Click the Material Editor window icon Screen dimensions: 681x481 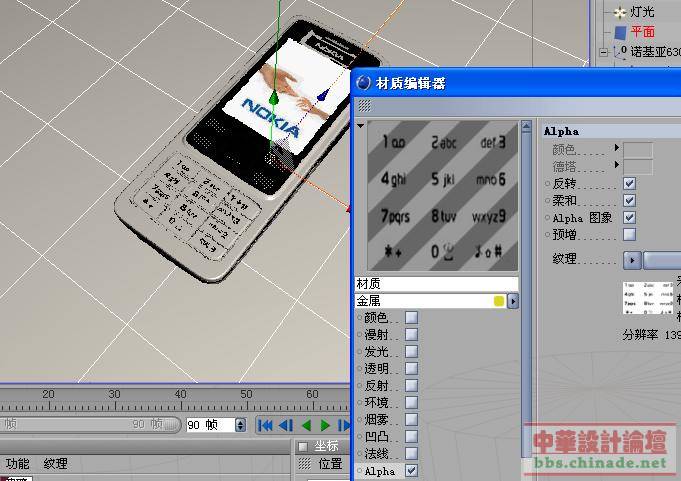click(363, 82)
